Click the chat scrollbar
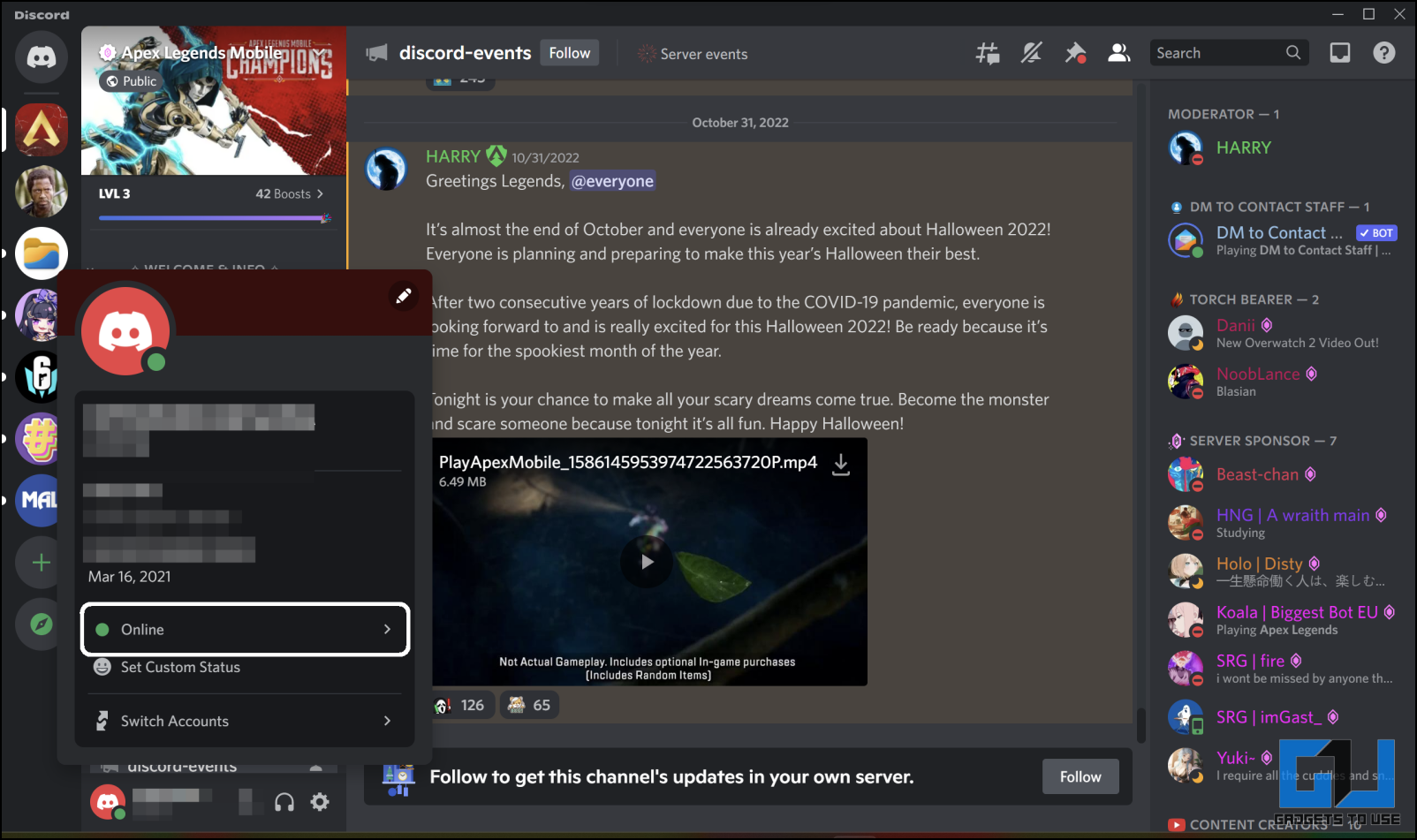Screen dimensions: 1417x840 [1141, 724]
